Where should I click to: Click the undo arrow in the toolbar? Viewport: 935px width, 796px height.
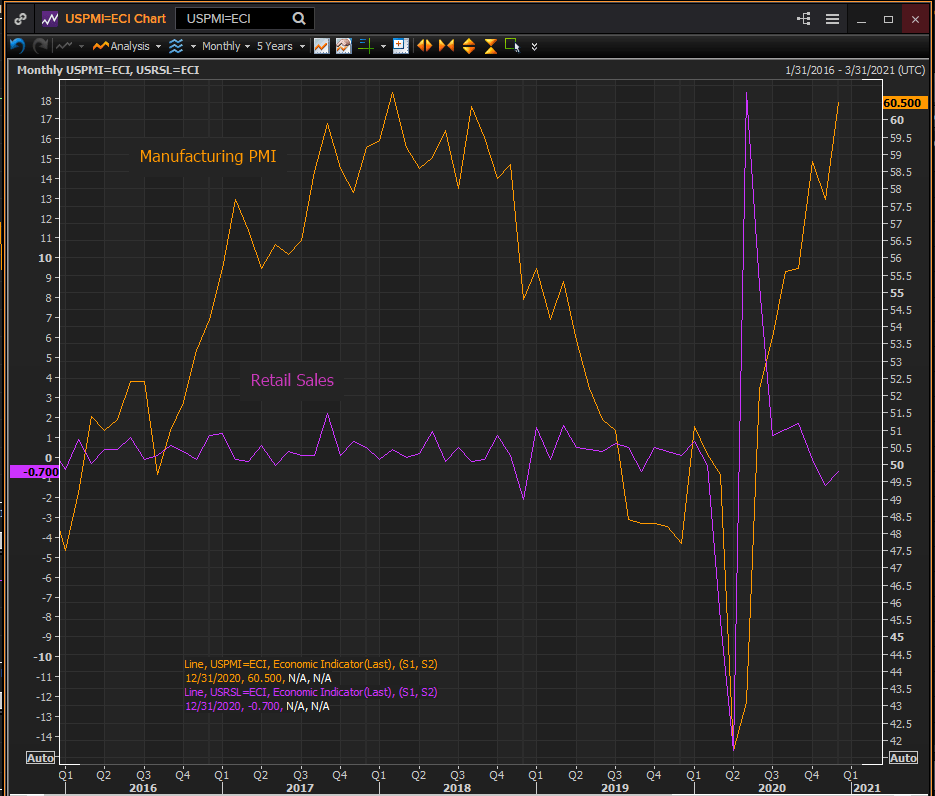[16, 46]
